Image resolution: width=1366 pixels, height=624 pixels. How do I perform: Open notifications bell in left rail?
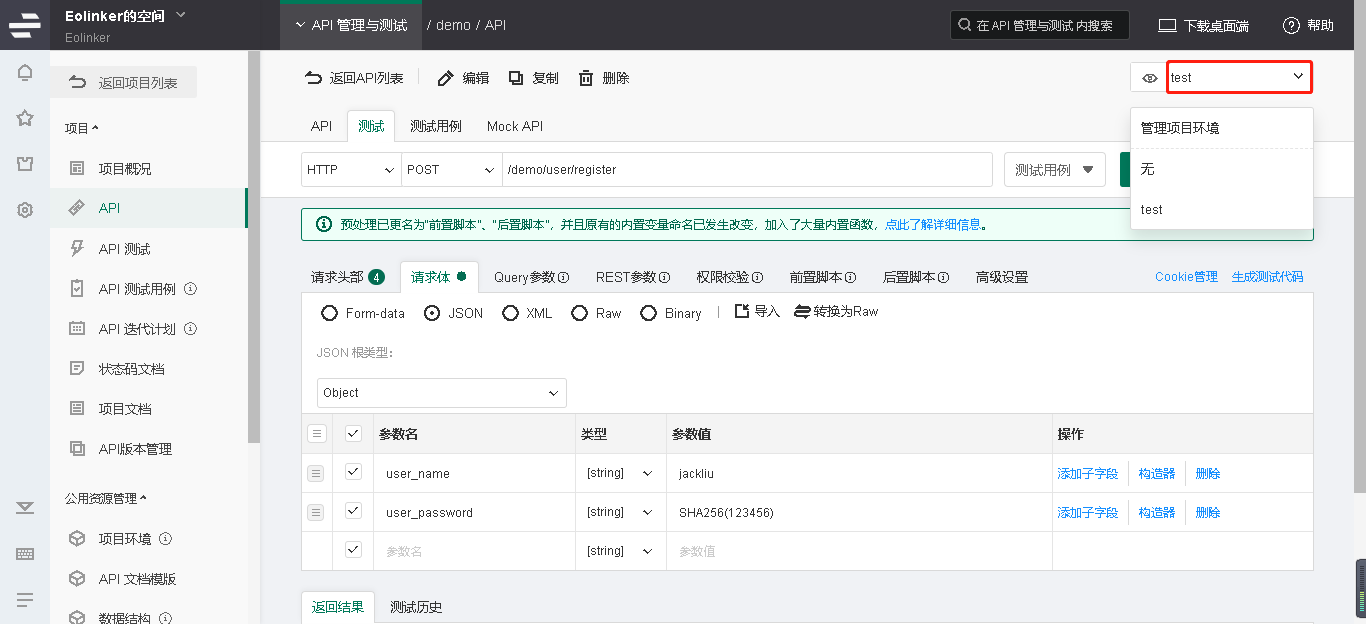pos(25,73)
